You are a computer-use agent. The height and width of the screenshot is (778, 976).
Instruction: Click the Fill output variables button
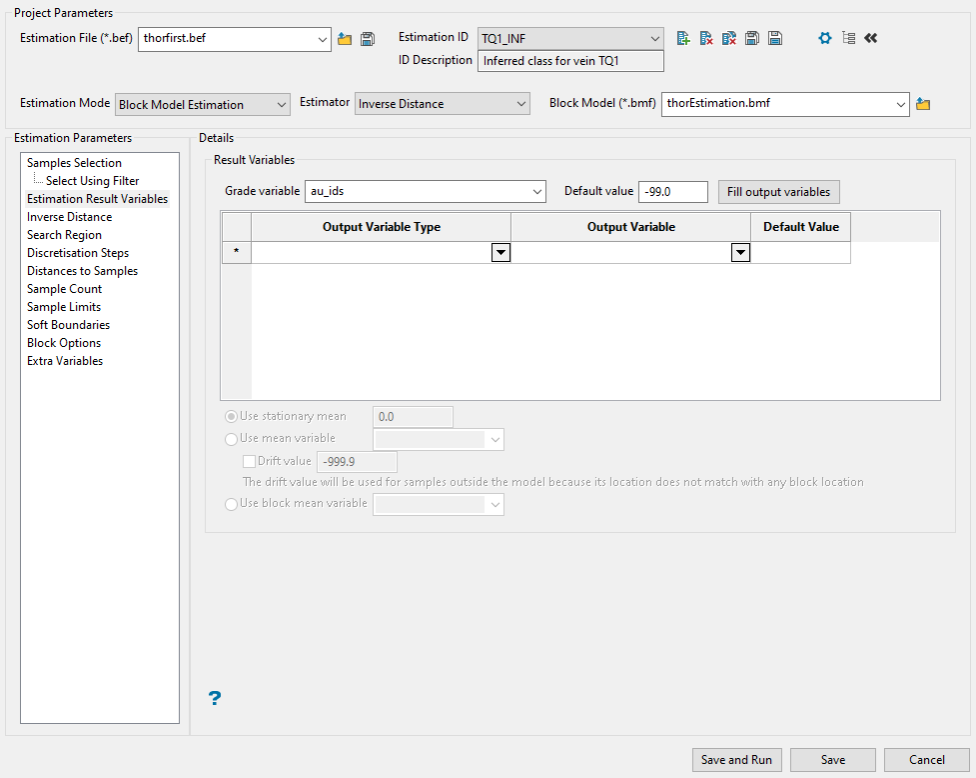pos(779,191)
